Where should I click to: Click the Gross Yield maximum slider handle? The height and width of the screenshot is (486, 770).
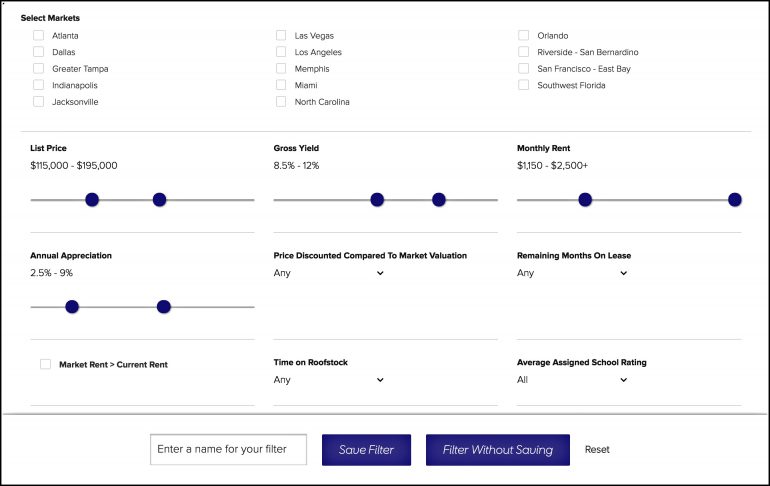click(x=439, y=200)
